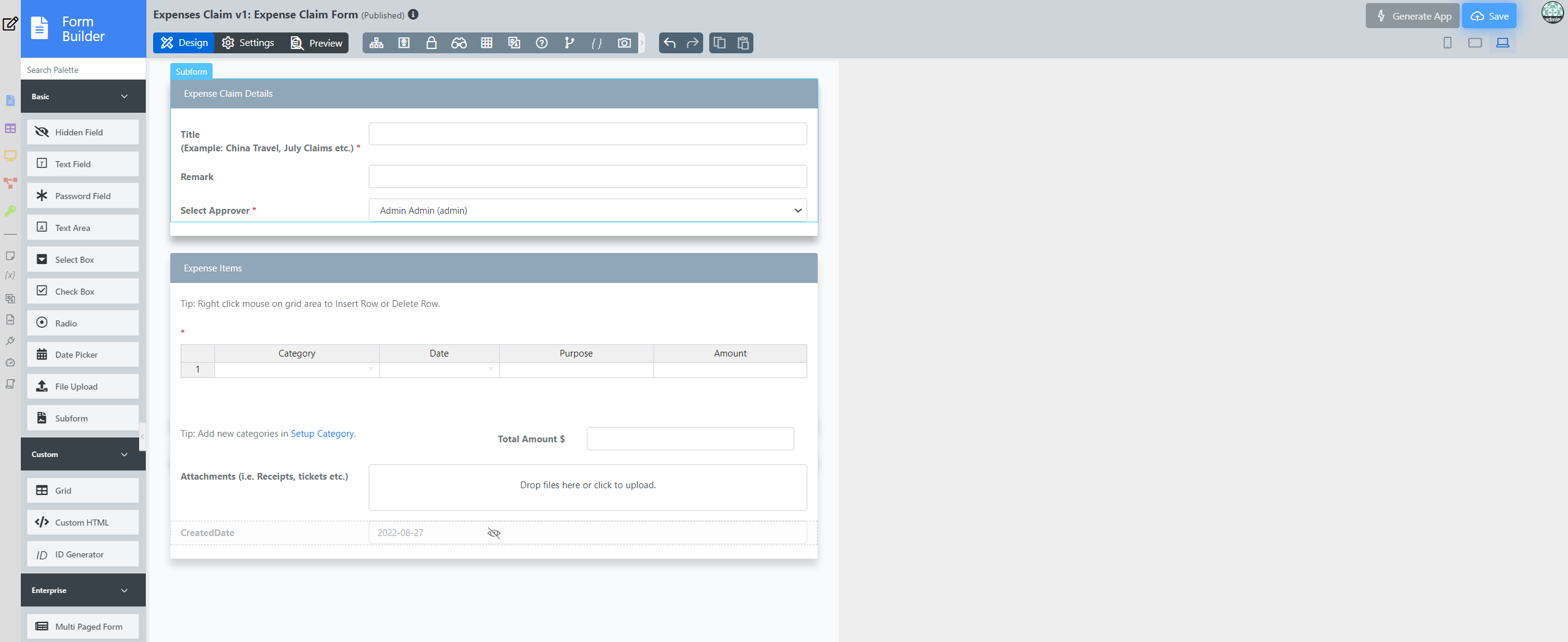
Task: Open the Date cell dropdown in row 1
Action: [490, 369]
